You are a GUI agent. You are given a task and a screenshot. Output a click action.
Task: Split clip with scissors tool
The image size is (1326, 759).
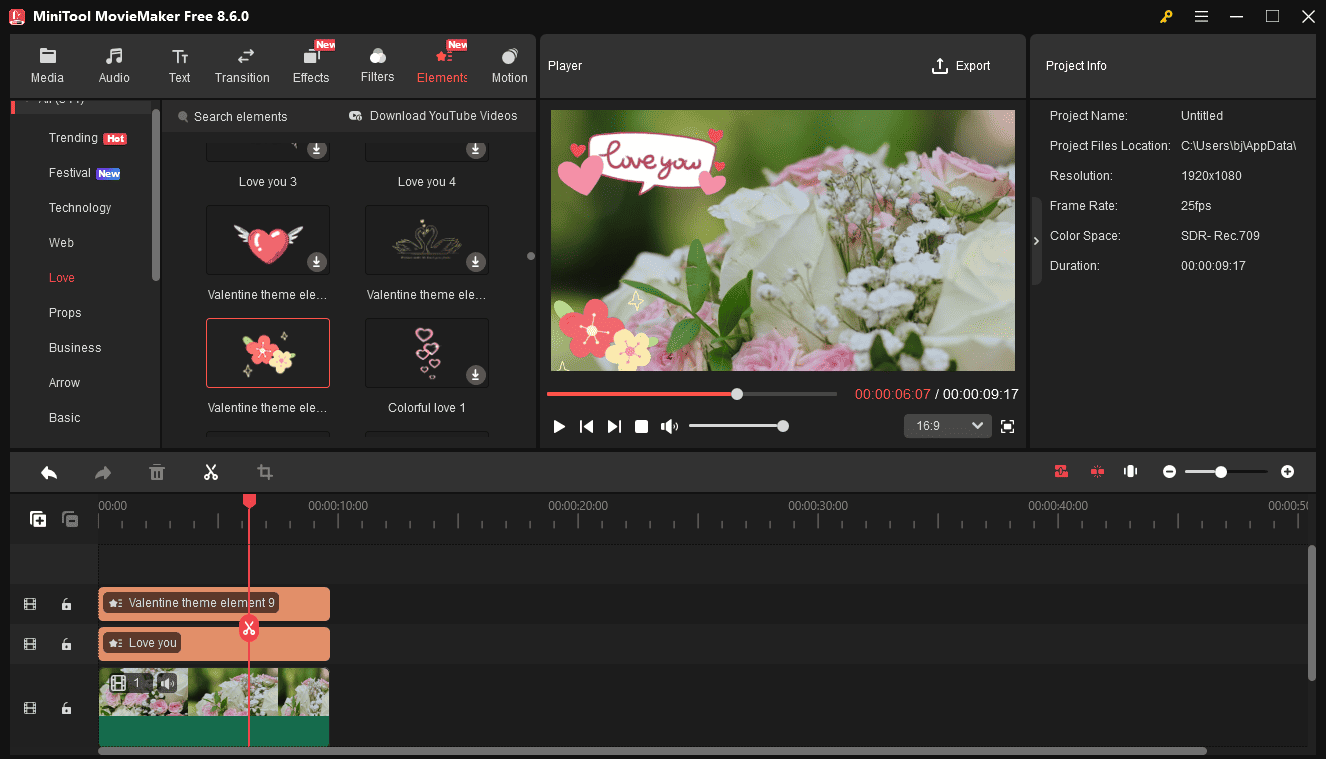[x=211, y=472]
